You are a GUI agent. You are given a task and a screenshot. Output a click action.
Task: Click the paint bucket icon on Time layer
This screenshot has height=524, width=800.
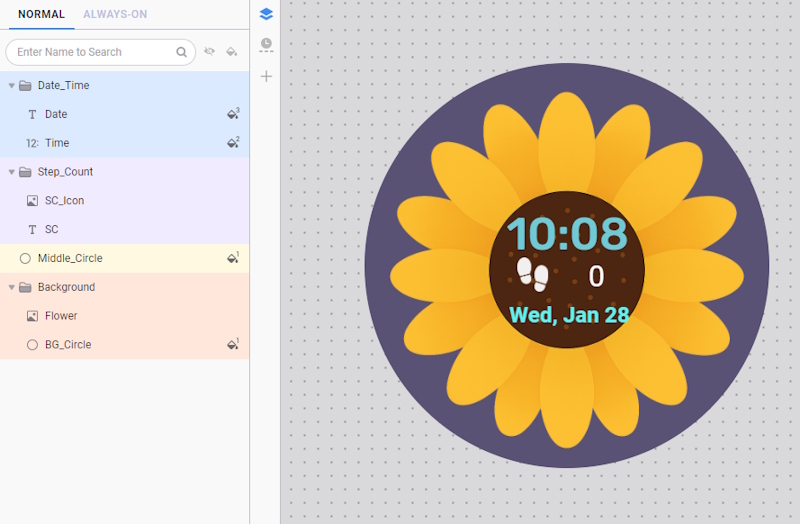point(232,143)
